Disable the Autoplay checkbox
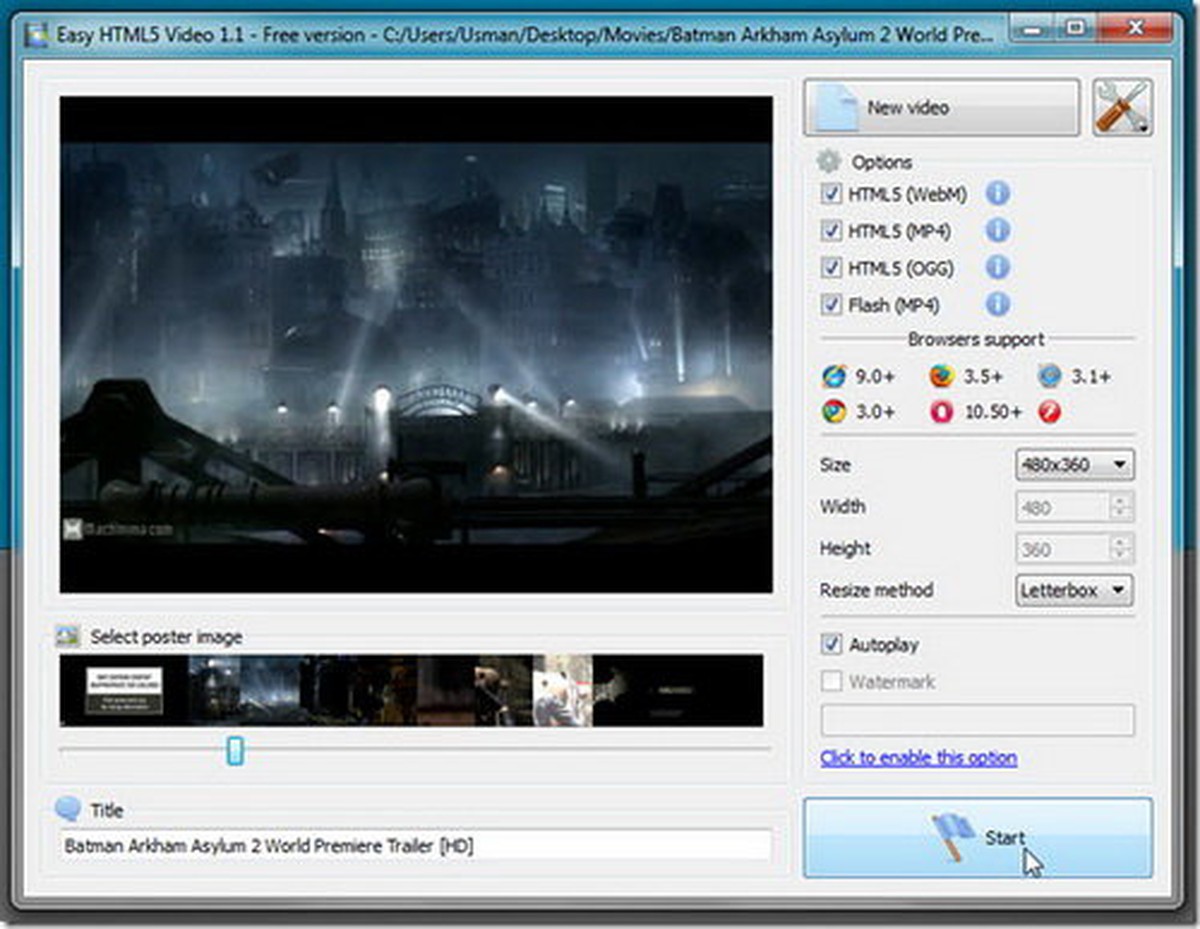The height and width of the screenshot is (929, 1200). tap(830, 645)
